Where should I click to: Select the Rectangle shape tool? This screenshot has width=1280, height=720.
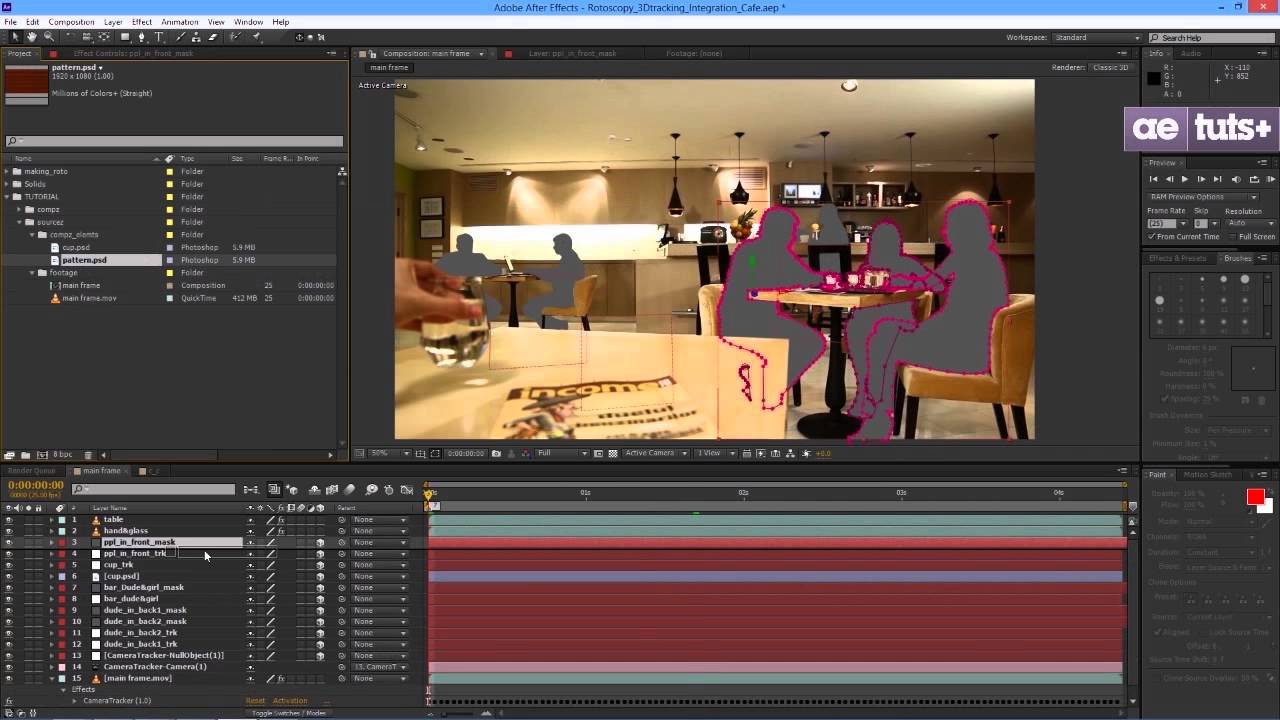pyautogui.click(x=124, y=37)
